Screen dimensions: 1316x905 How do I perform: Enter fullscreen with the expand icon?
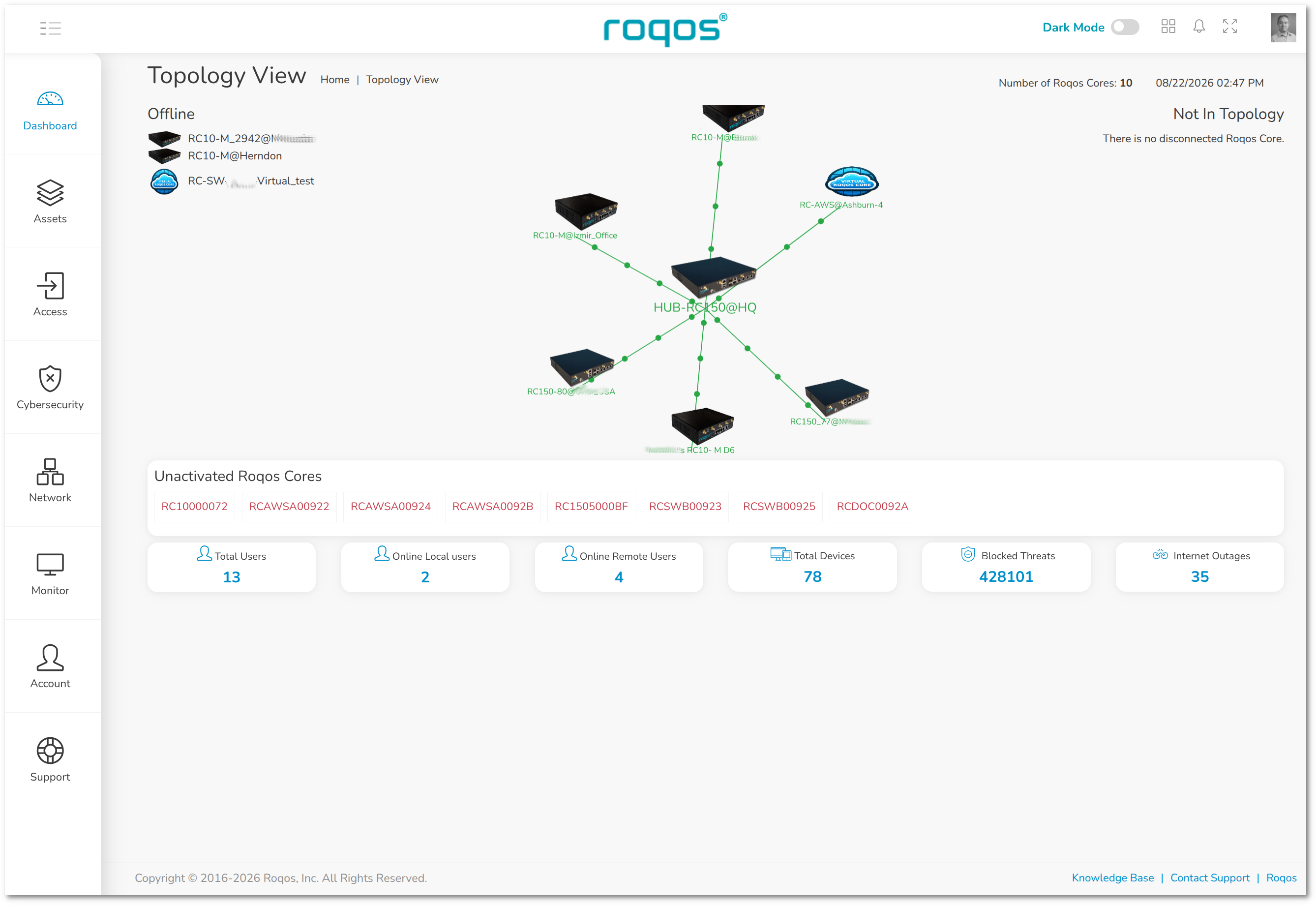point(1229,26)
